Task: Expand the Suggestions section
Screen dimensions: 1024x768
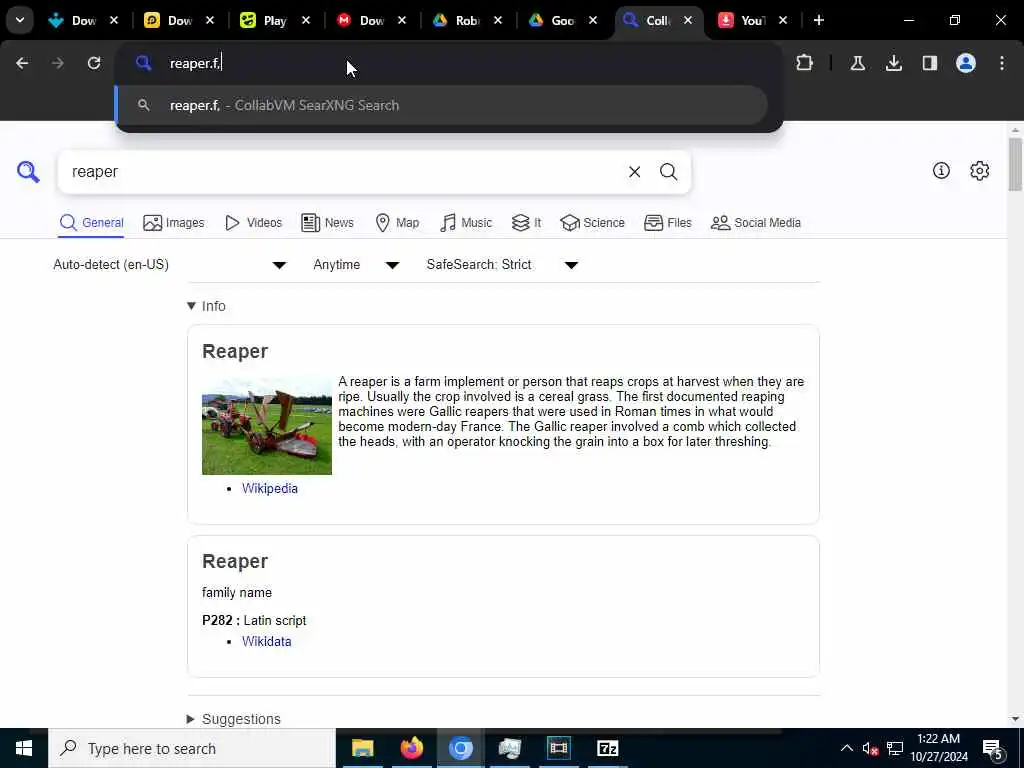Action: pyautogui.click(x=234, y=719)
